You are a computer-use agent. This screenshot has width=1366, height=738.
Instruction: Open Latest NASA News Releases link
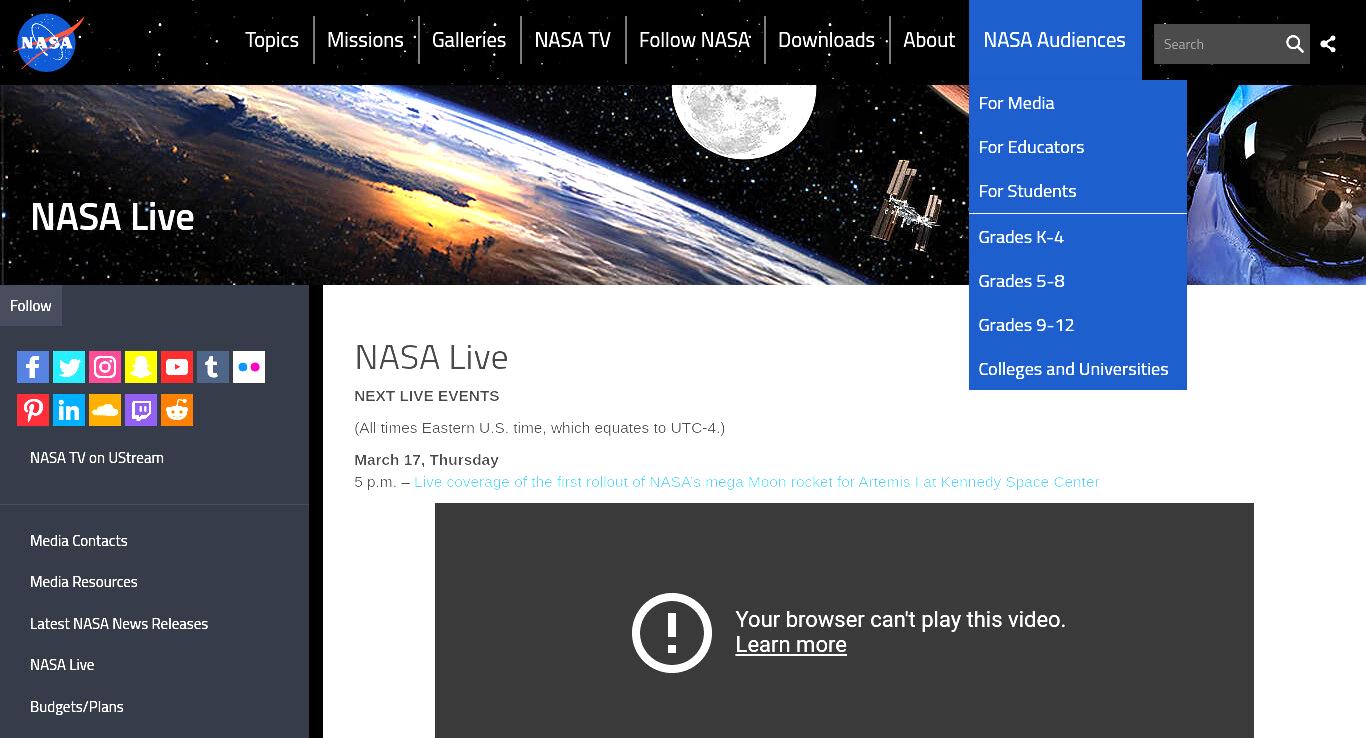(119, 624)
